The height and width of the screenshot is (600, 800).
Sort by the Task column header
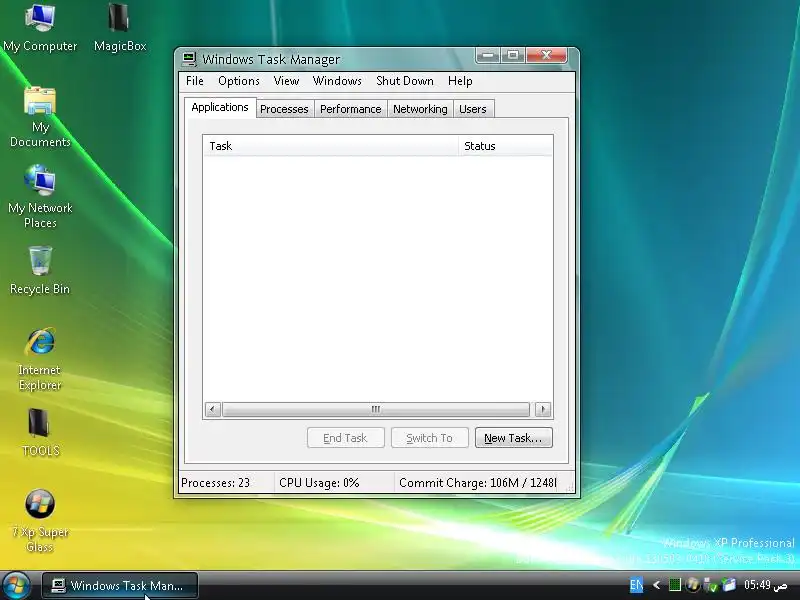point(331,146)
